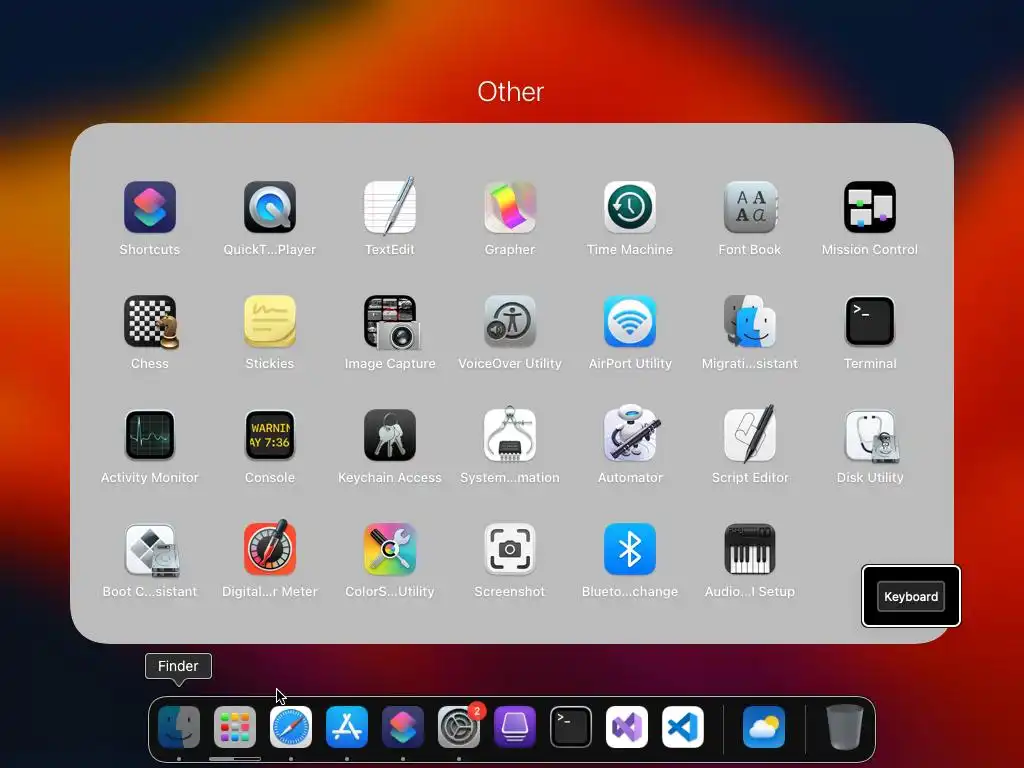Image resolution: width=1024 pixels, height=768 pixels.
Task: Launch QuickTime Player
Action: 270,208
